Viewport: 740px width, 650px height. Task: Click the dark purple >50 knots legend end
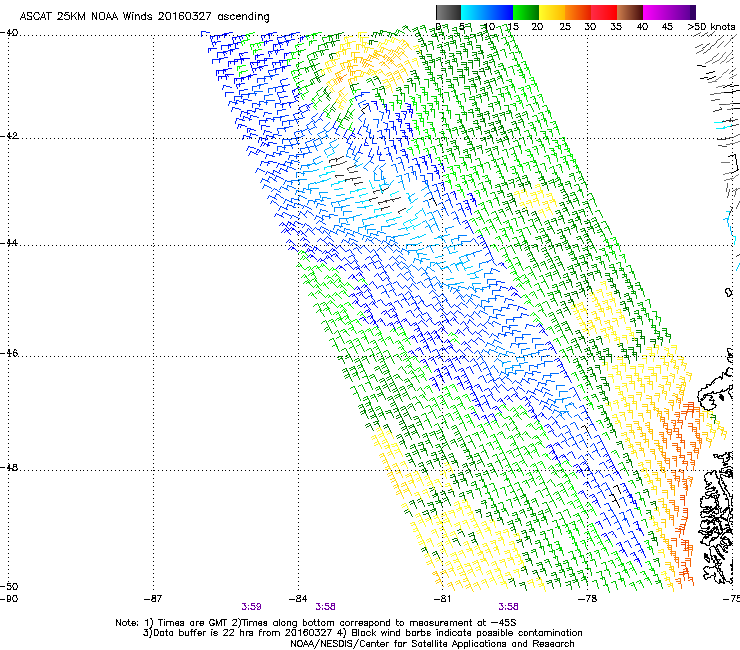point(693,12)
